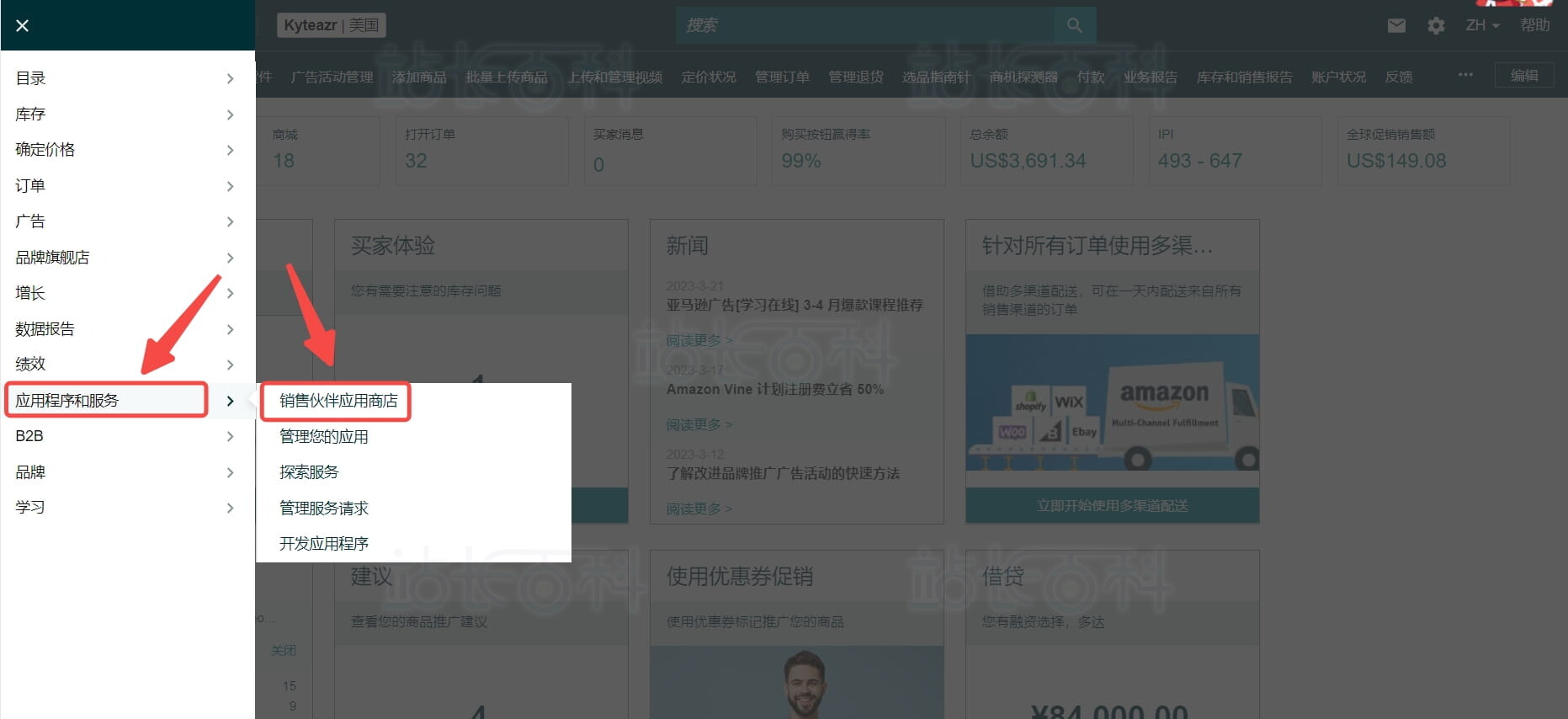Select 销售伙伴应用商店 from submenu
The width and height of the screenshot is (1568, 719).
(338, 401)
